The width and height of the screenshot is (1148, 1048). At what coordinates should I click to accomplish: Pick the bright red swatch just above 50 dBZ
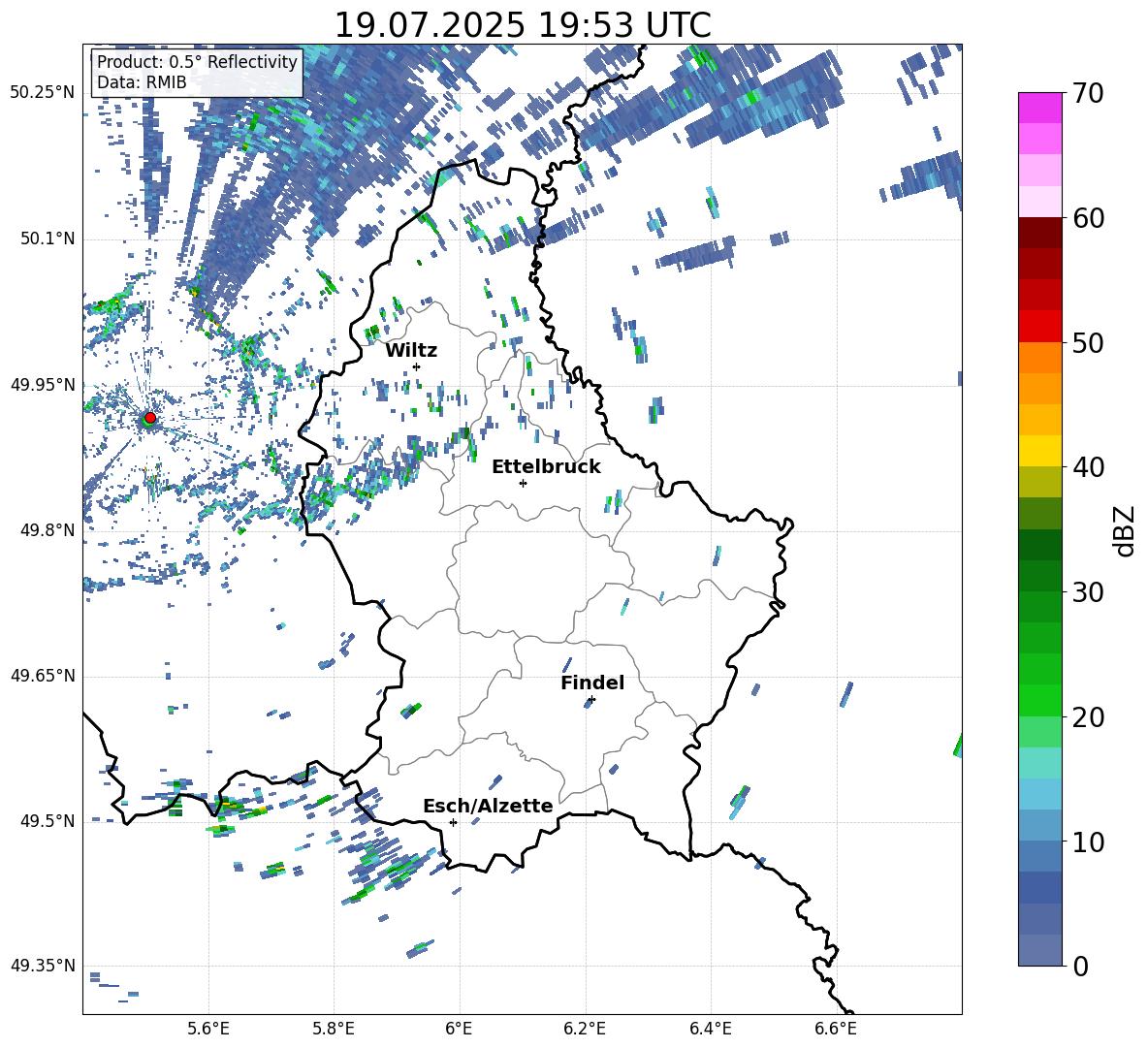[x=1039, y=327]
